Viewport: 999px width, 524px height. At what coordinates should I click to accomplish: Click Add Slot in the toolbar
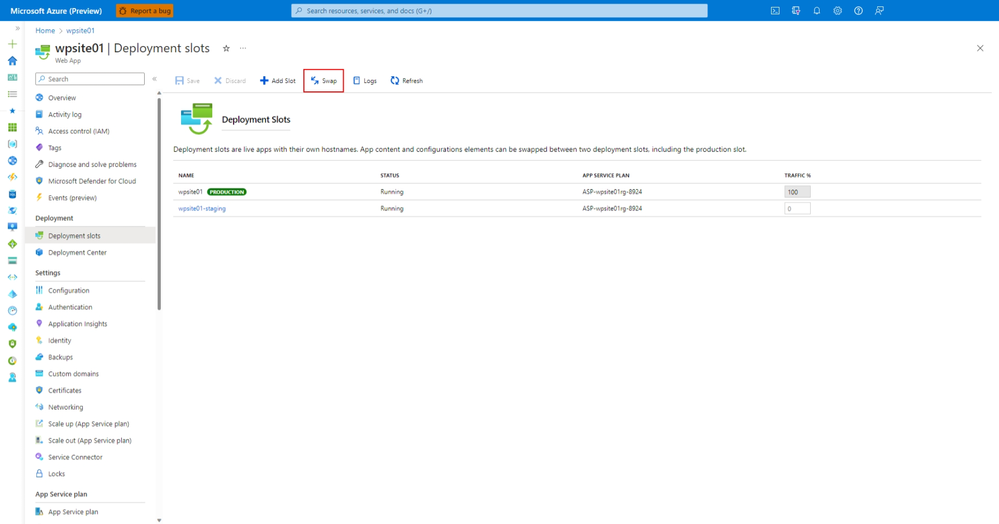pos(278,81)
